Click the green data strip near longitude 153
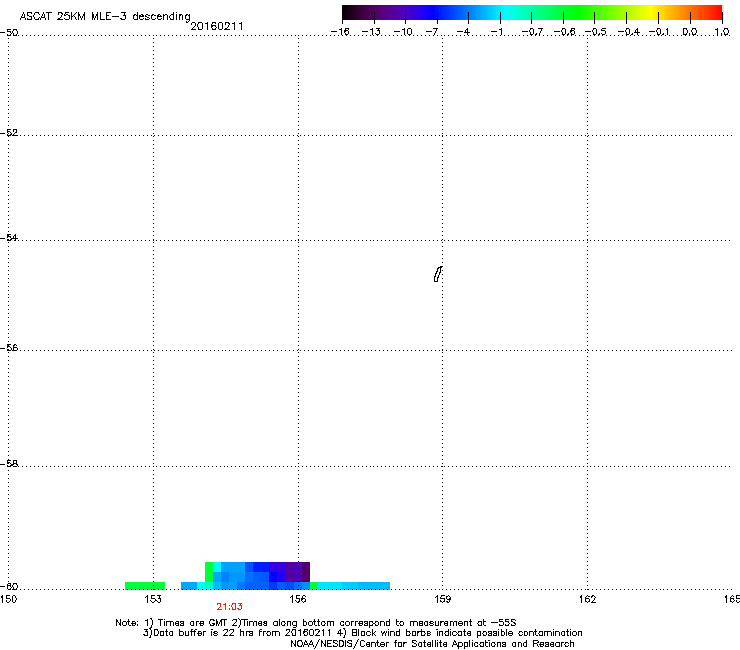 coord(145,586)
